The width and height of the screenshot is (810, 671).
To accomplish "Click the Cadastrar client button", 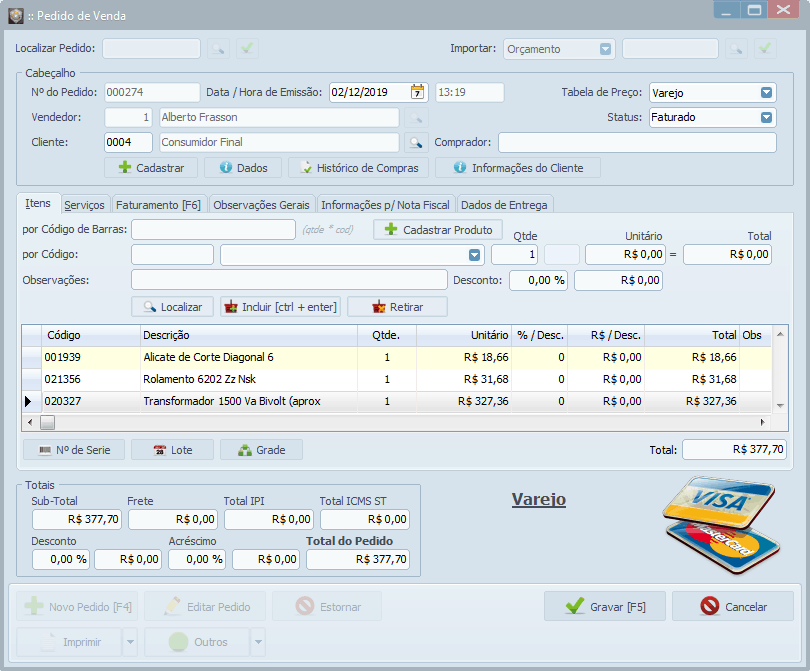I will [151, 168].
